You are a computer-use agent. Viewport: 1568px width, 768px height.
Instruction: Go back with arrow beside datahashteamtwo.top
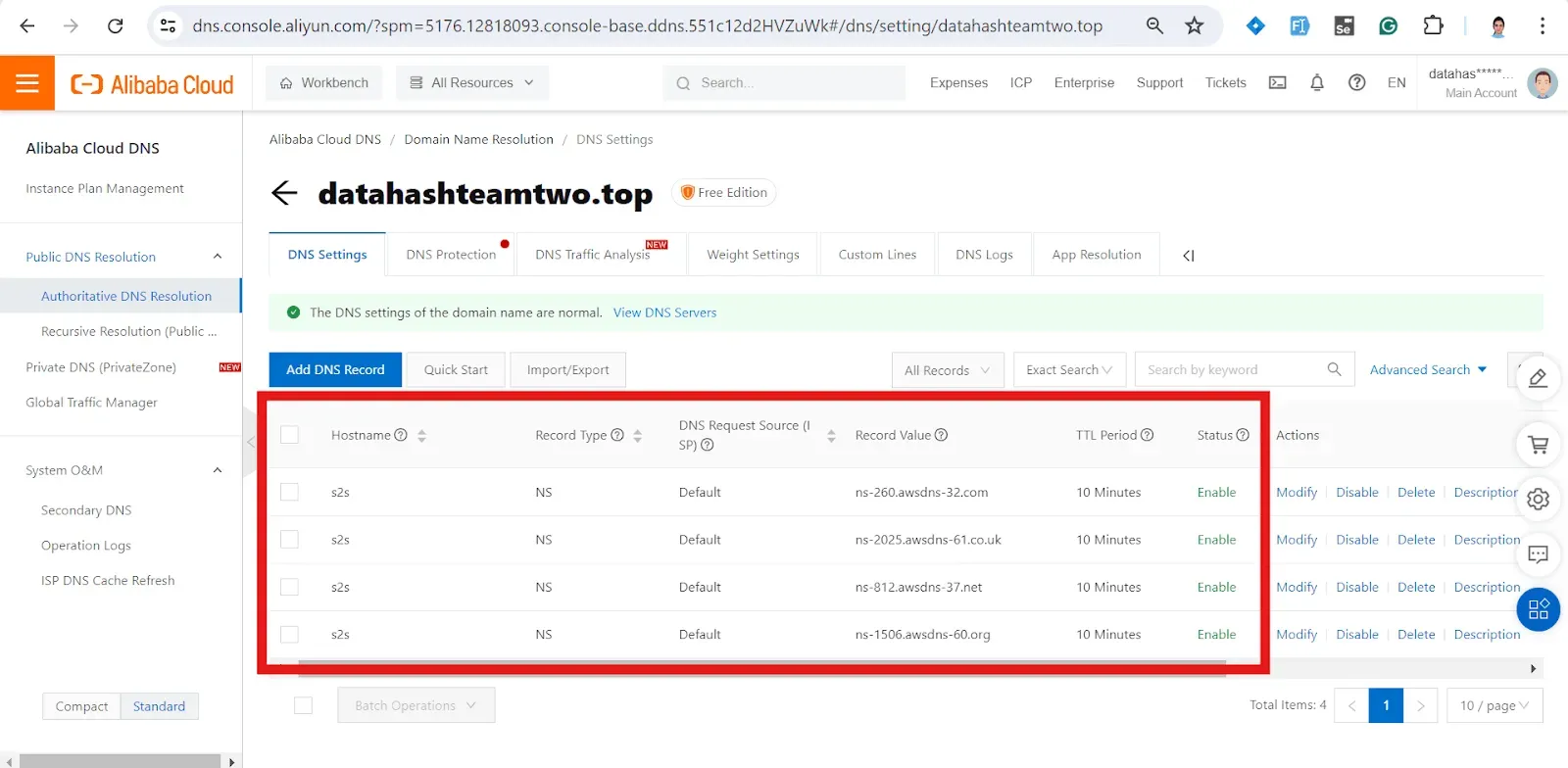284,193
